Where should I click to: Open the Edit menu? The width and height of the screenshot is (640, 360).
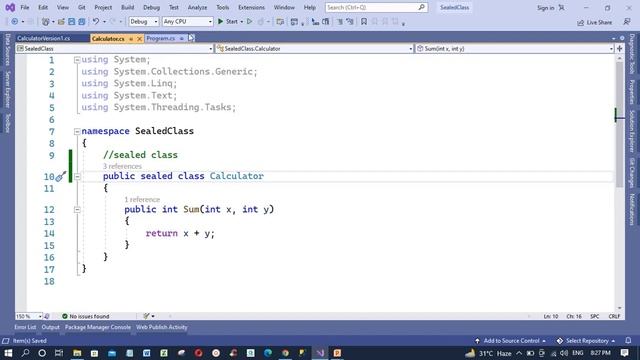[43, 7]
